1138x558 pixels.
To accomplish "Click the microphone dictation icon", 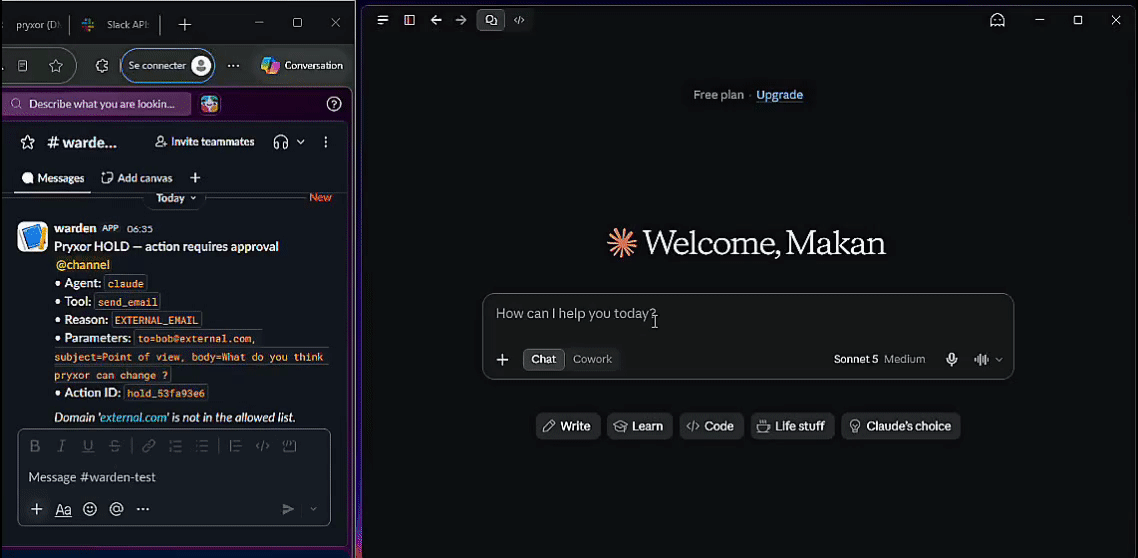I will click(x=951, y=359).
